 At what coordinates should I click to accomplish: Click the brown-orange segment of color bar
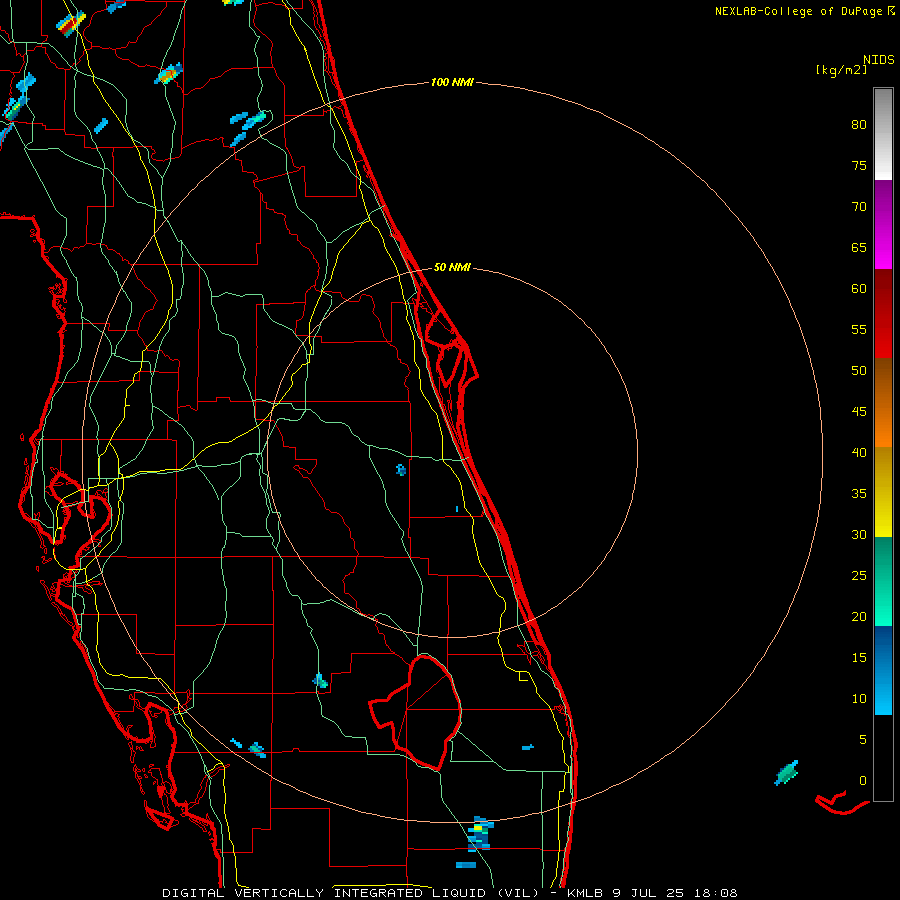click(883, 402)
